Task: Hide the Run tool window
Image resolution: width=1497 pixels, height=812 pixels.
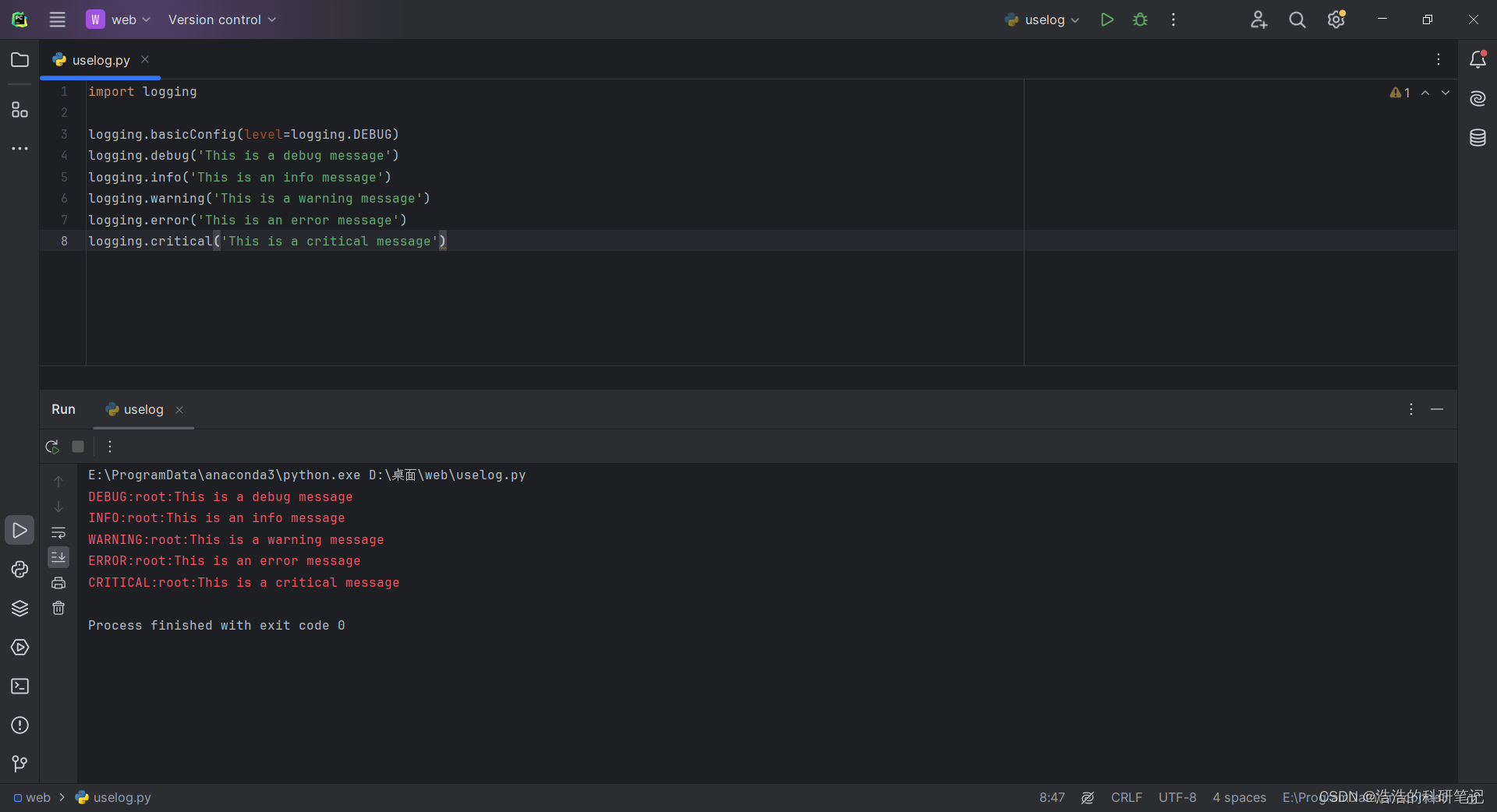Action: pyautogui.click(x=1437, y=409)
